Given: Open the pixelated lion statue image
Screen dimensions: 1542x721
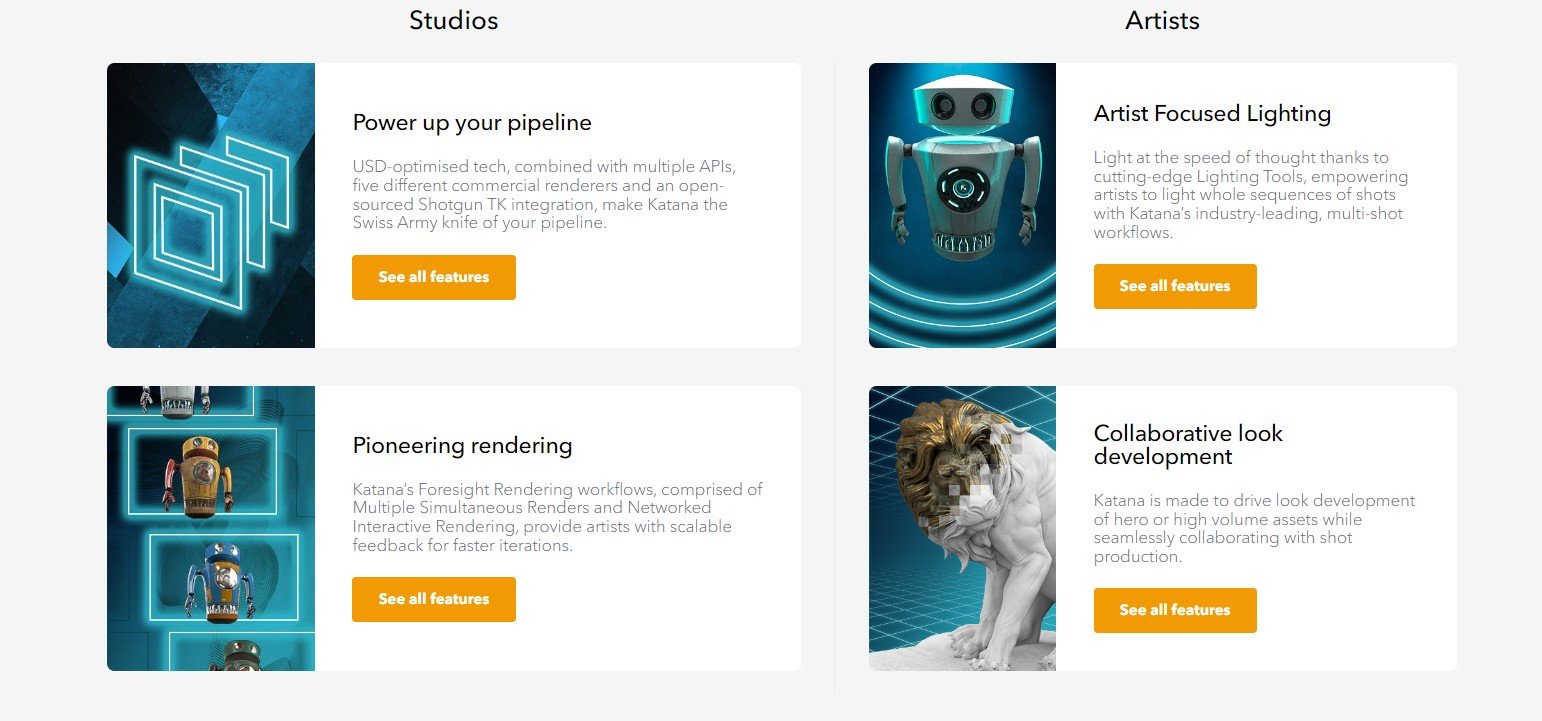Looking at the screenshot, I should pos(962,528).
